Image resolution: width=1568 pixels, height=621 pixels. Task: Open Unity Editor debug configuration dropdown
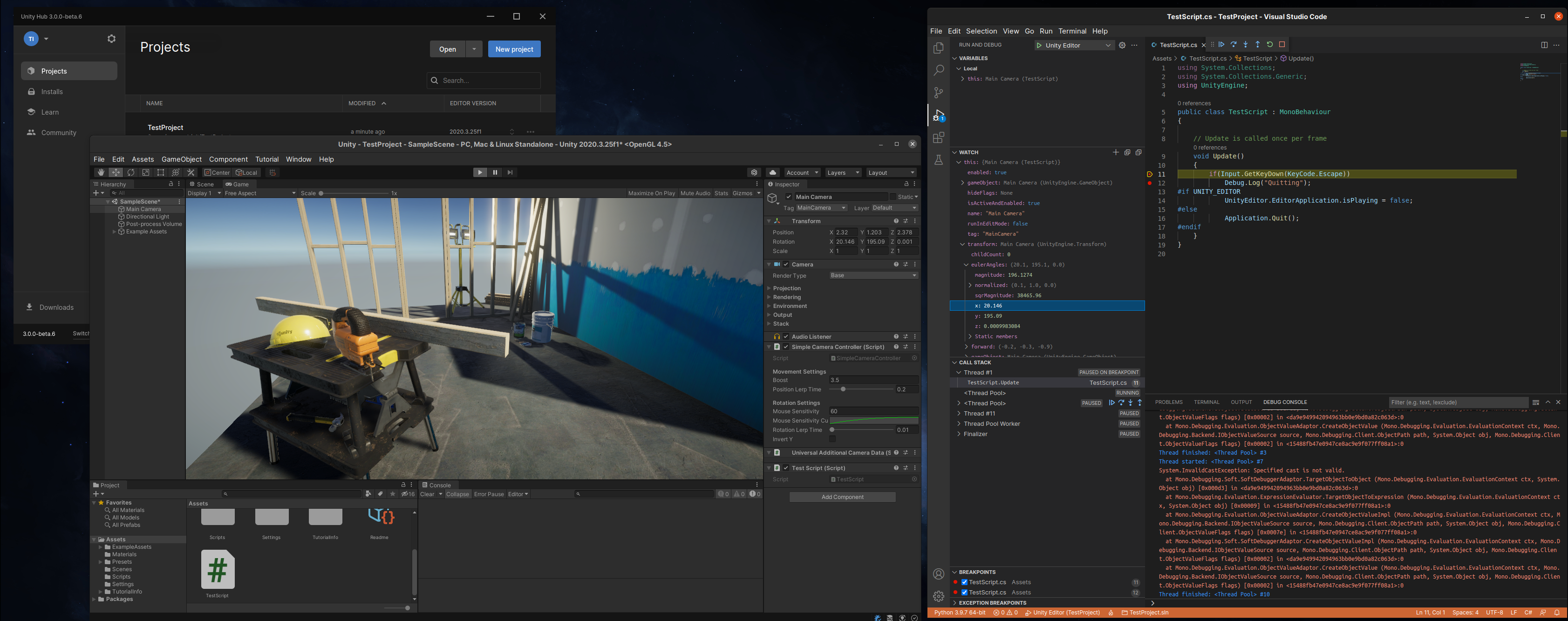tap(1074, 45)
